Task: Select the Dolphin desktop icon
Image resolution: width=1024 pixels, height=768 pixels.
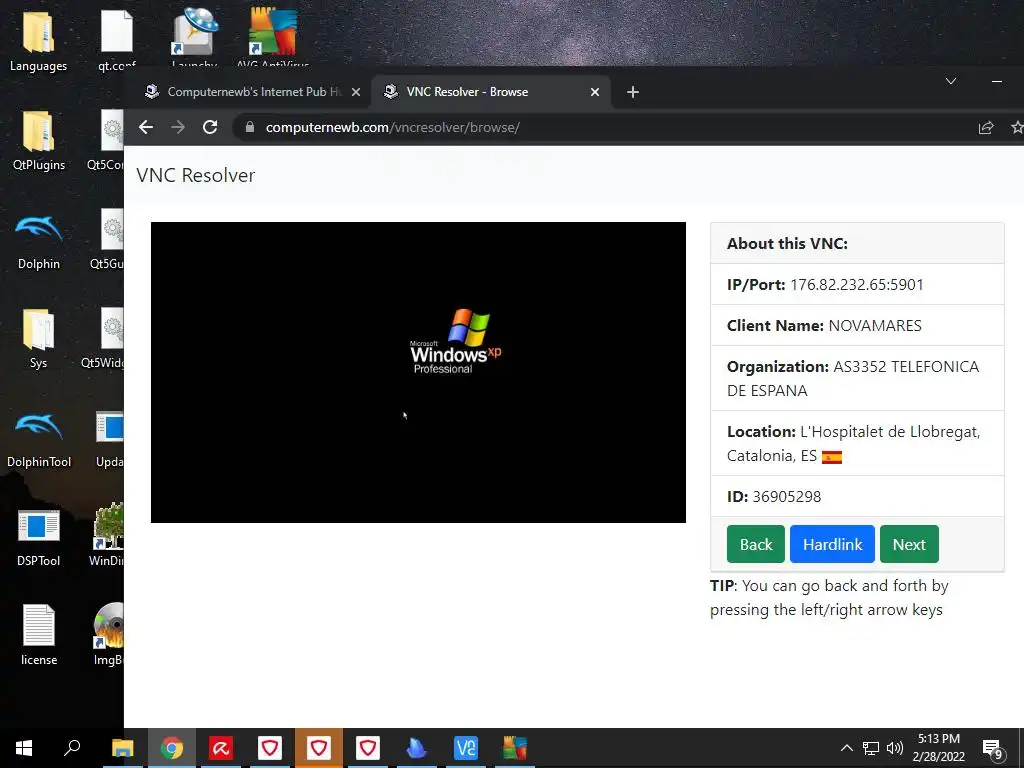Action: coord(39,242)
